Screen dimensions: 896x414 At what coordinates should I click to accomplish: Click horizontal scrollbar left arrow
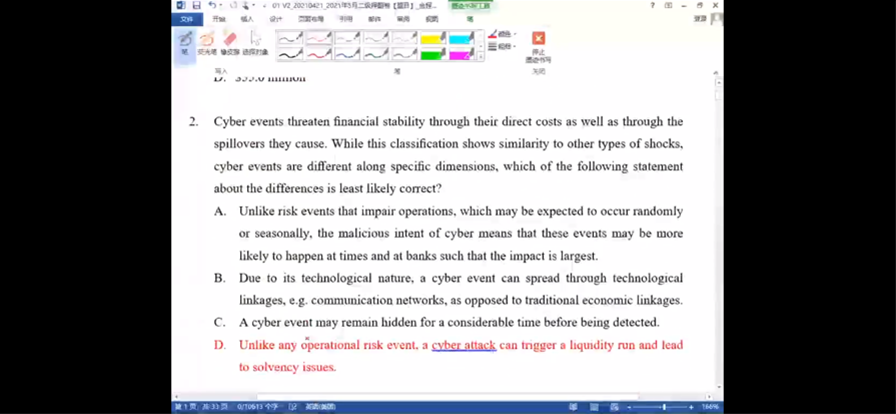pos(176,397)
